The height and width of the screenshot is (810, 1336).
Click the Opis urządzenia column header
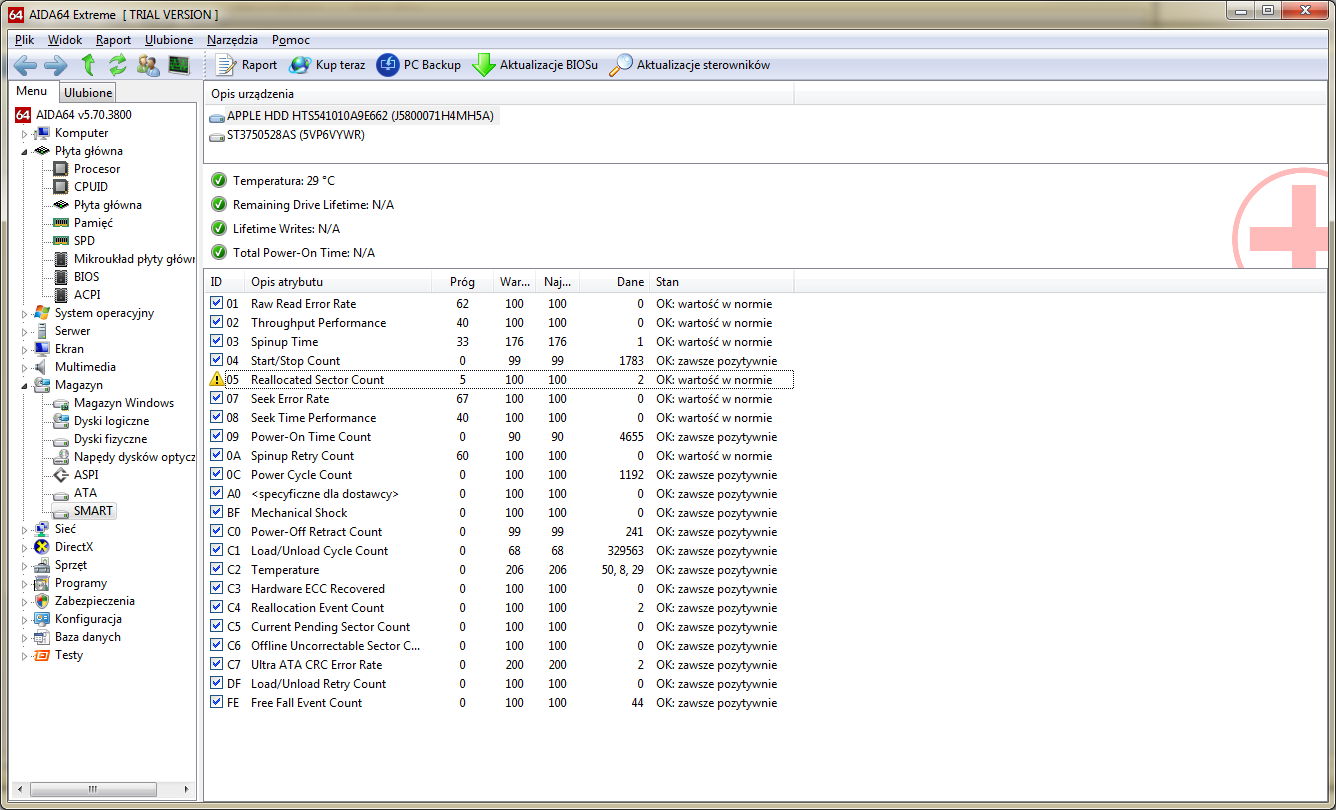tap(498, 94)
